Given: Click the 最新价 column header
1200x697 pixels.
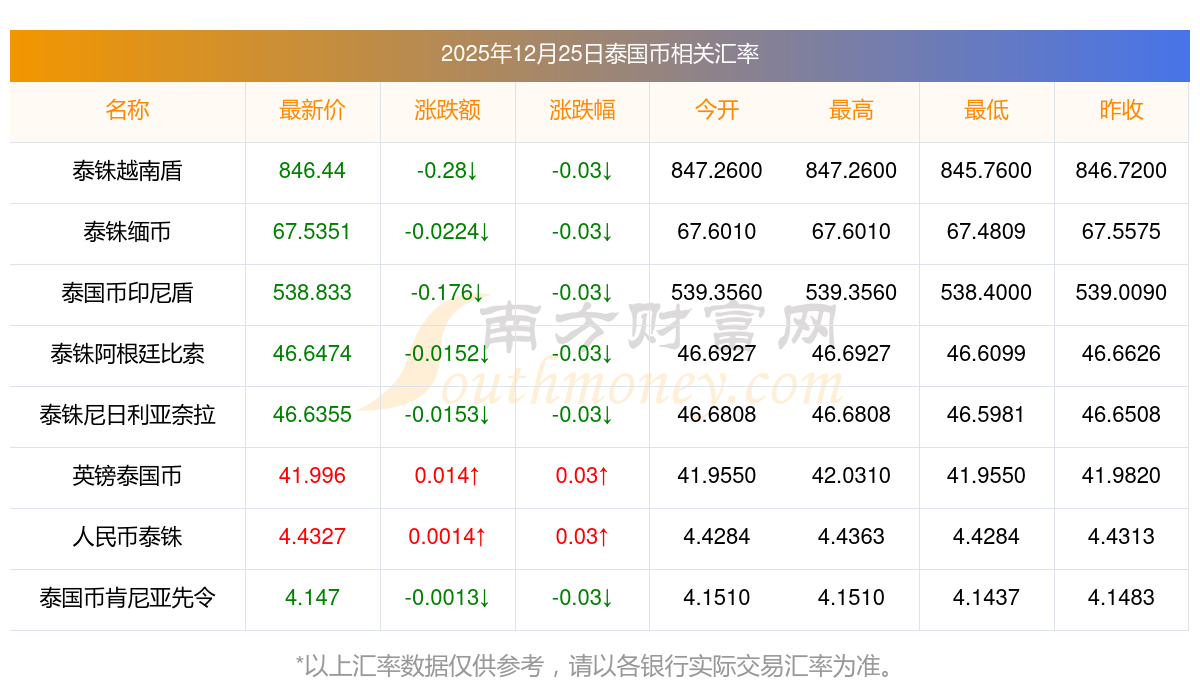Looking at the screenshot, I should (312, 110).
